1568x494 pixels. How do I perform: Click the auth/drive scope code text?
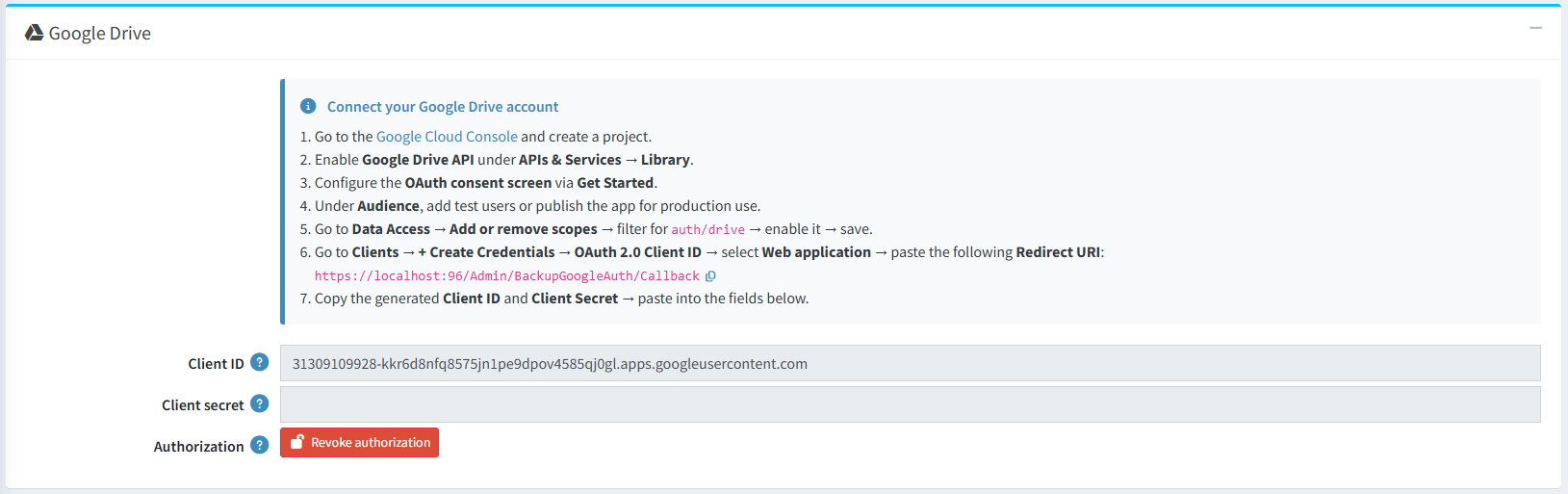pos(707,230)
